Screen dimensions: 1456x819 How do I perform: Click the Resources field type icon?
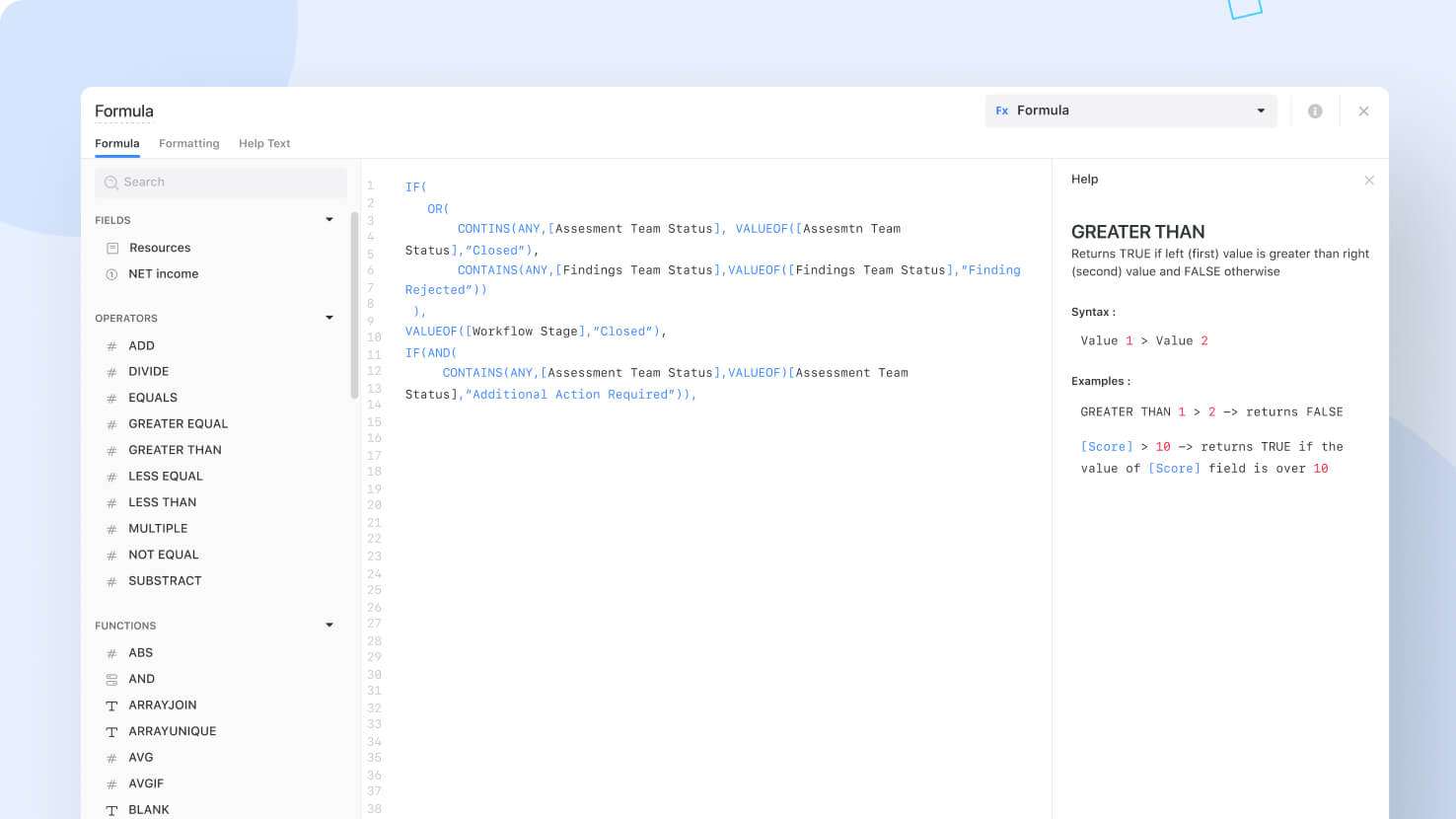(111, 248)
